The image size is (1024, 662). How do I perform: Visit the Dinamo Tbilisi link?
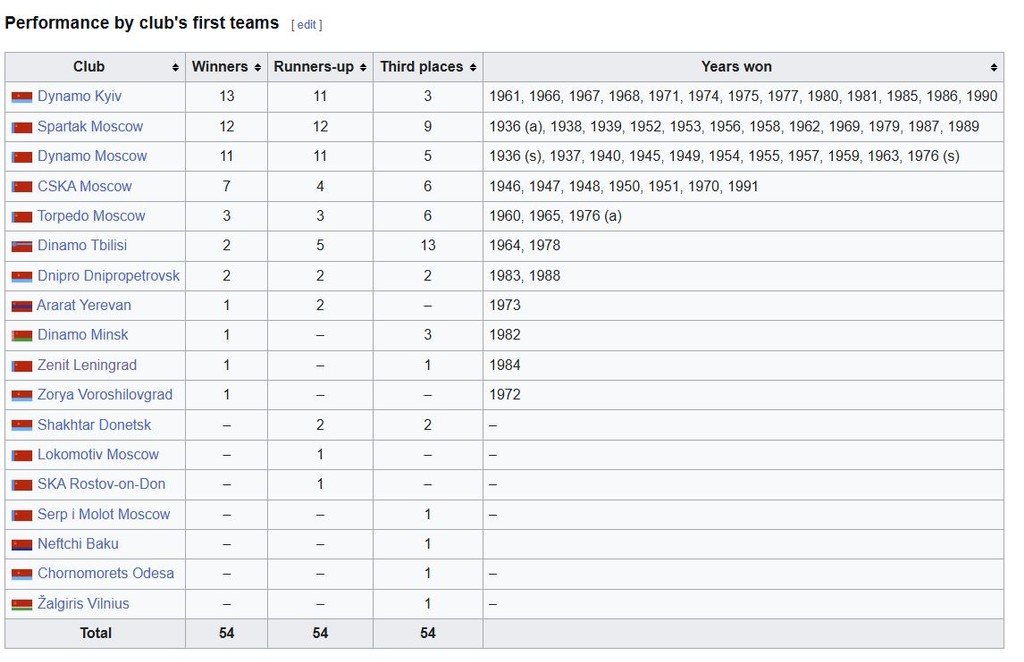(82, 245)
